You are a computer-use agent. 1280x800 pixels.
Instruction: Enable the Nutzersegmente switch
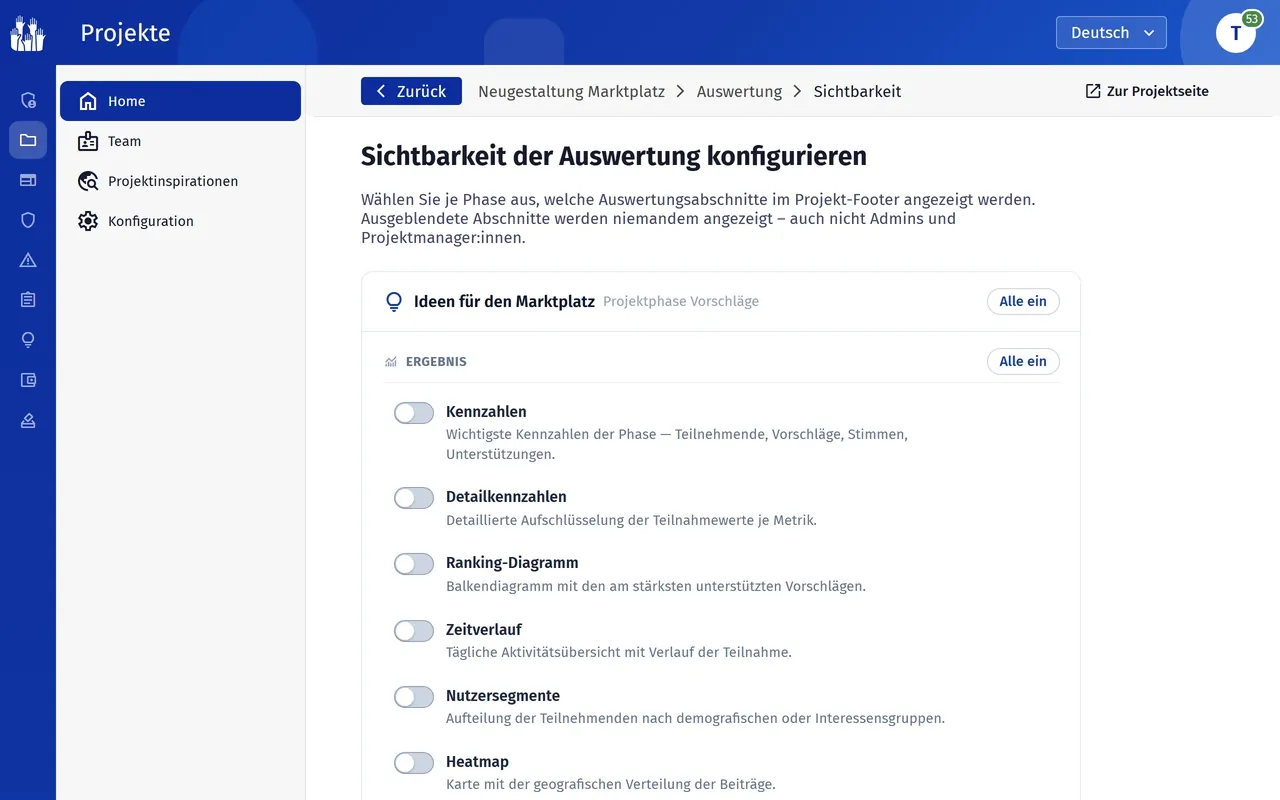point(414,697)
